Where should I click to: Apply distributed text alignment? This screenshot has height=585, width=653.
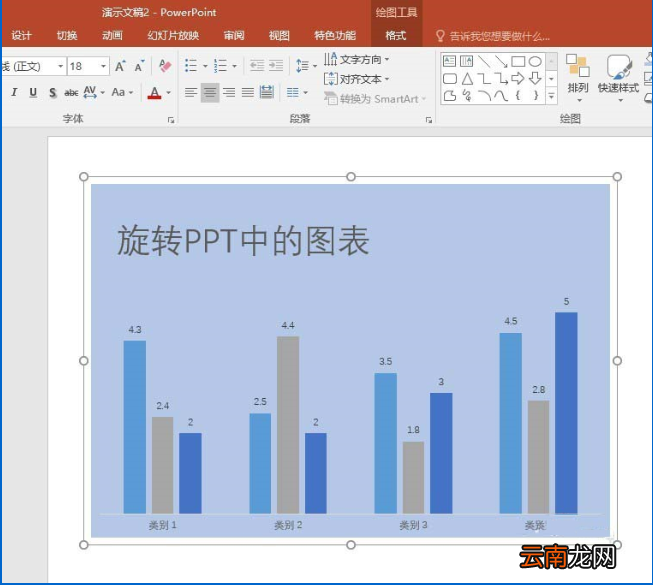pyautogui.click(x=267, y=92)
